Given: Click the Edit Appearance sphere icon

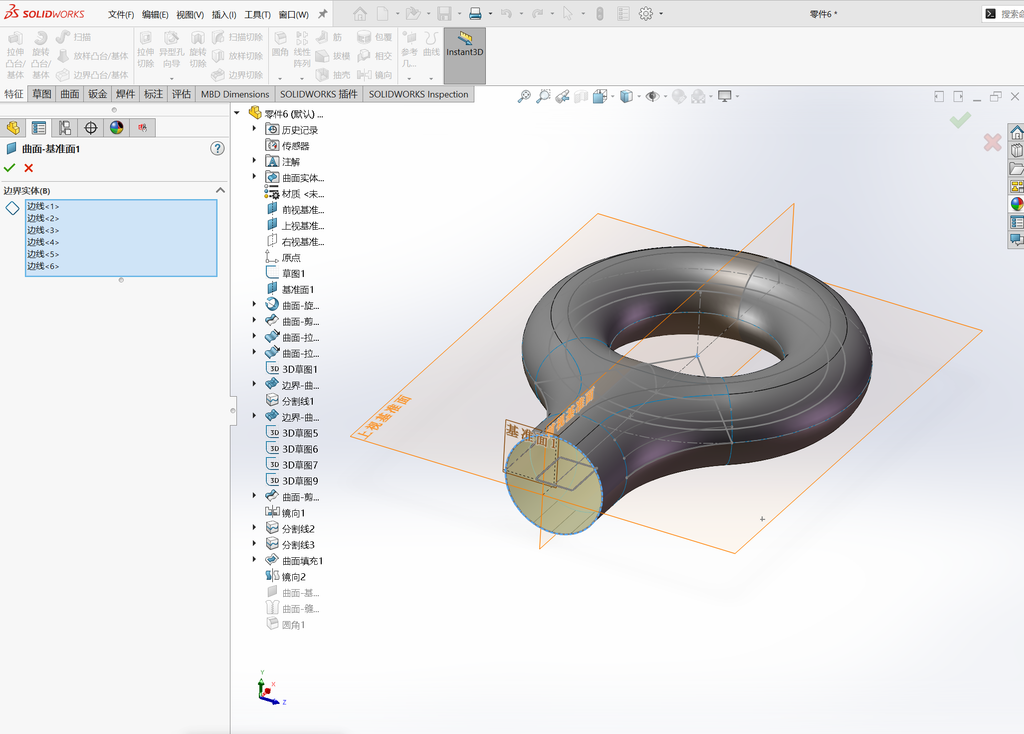Looking at the screenshot, I should tap(679, 97).
